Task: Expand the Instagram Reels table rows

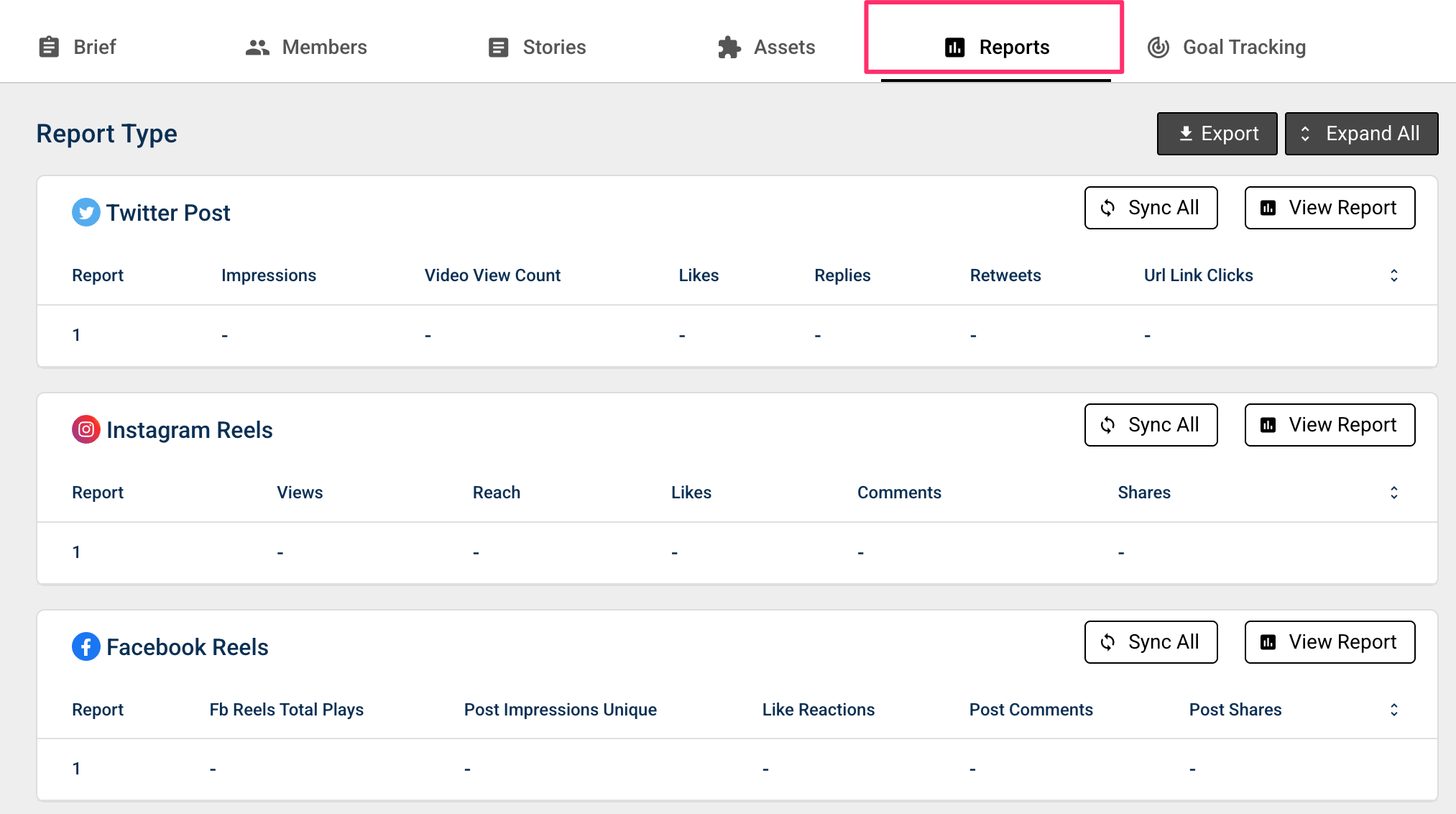Action: 1393,493
